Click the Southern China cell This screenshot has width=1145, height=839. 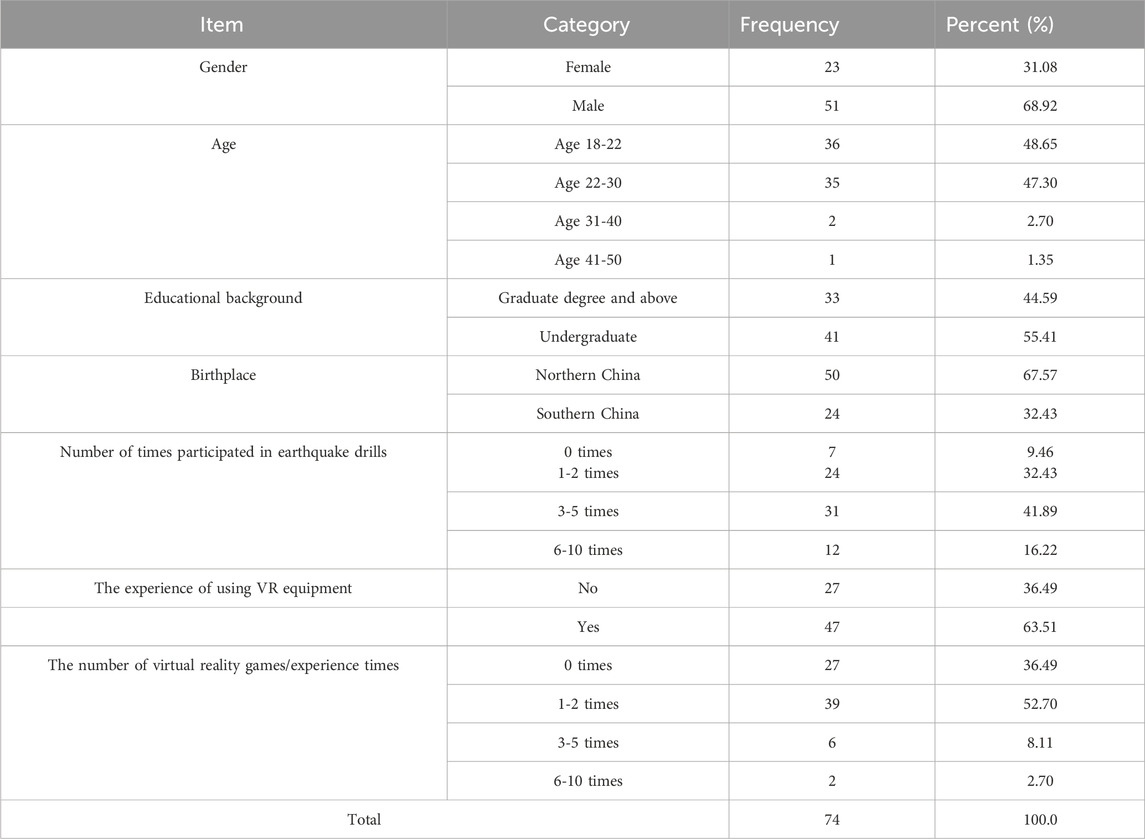tap(586, 414)
